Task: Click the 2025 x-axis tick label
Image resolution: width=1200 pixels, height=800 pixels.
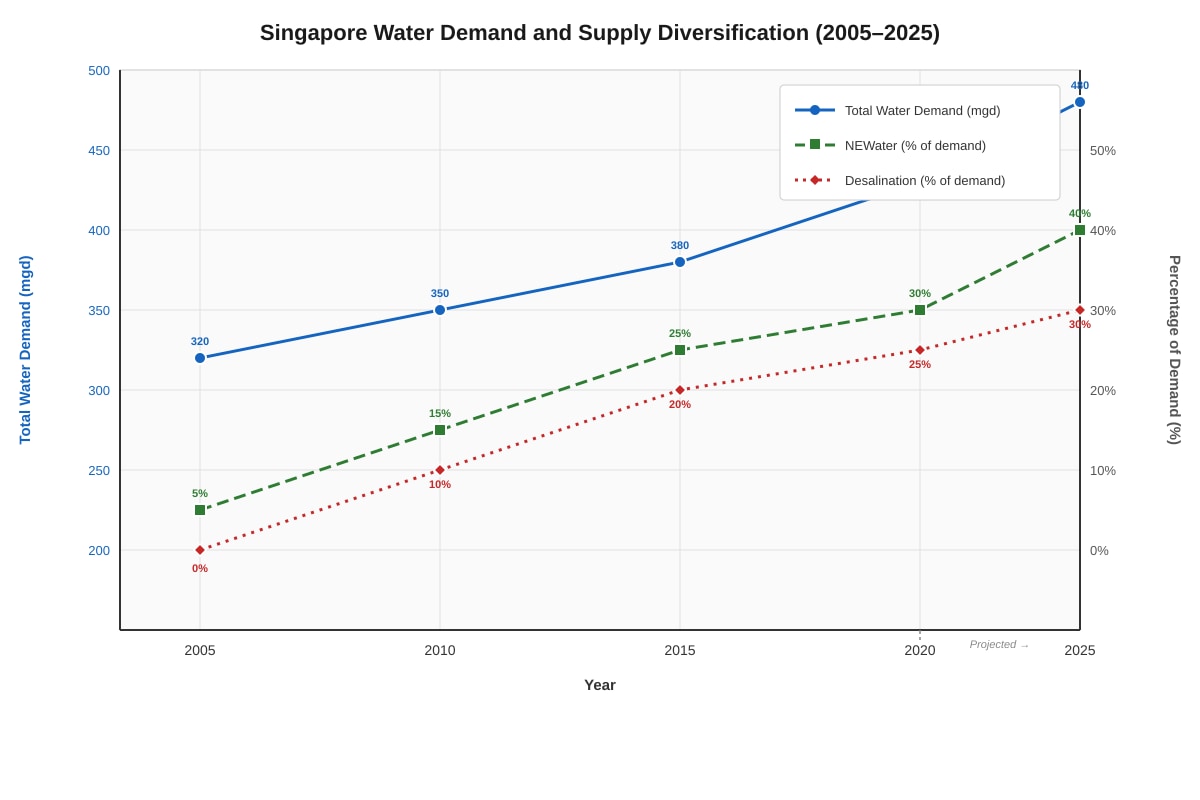Action: (x=1080, y=650)
